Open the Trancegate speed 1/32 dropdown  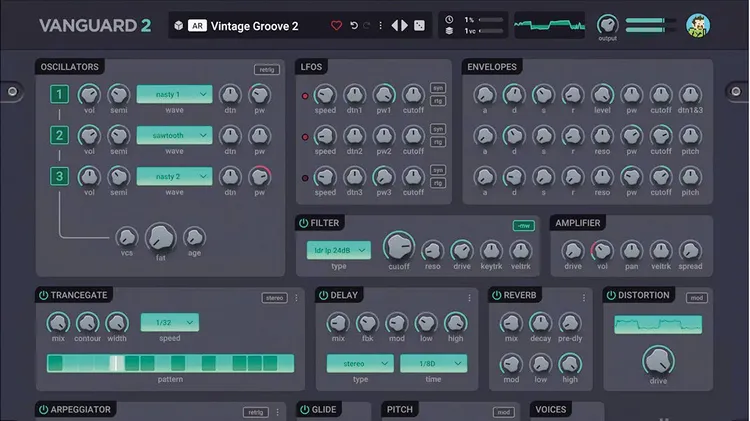click(x=169, y=322)
